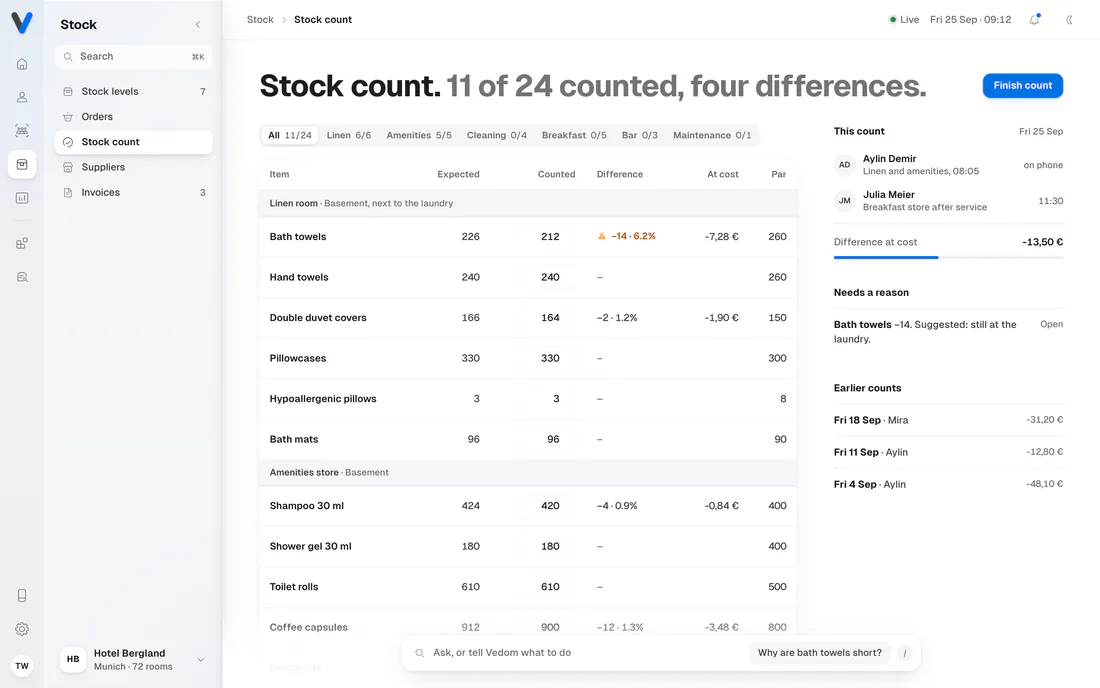
Task: Go to Stock in the breadcrumb
Action: [260, 20]
